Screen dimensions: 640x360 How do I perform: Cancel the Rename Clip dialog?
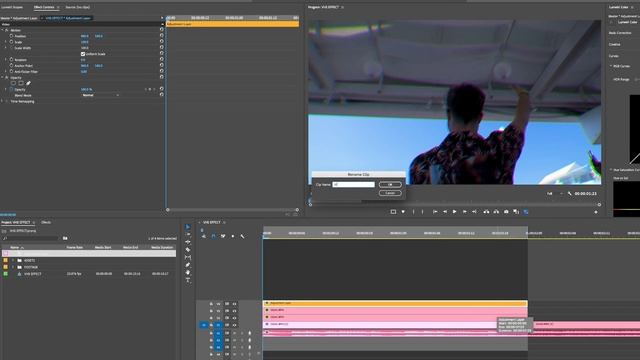pos(390,193)
